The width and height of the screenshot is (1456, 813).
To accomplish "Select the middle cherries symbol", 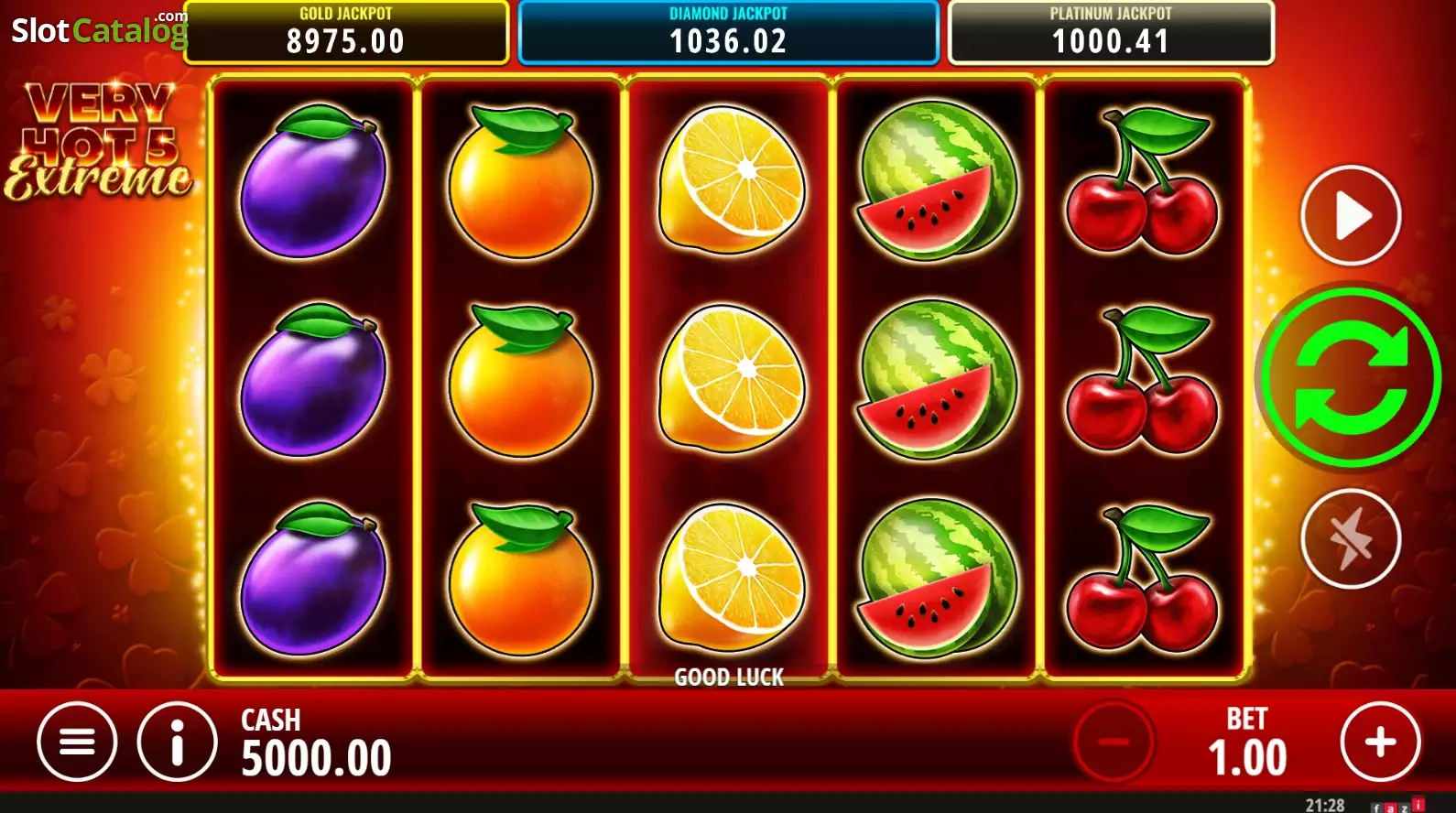I will 1142,380.
